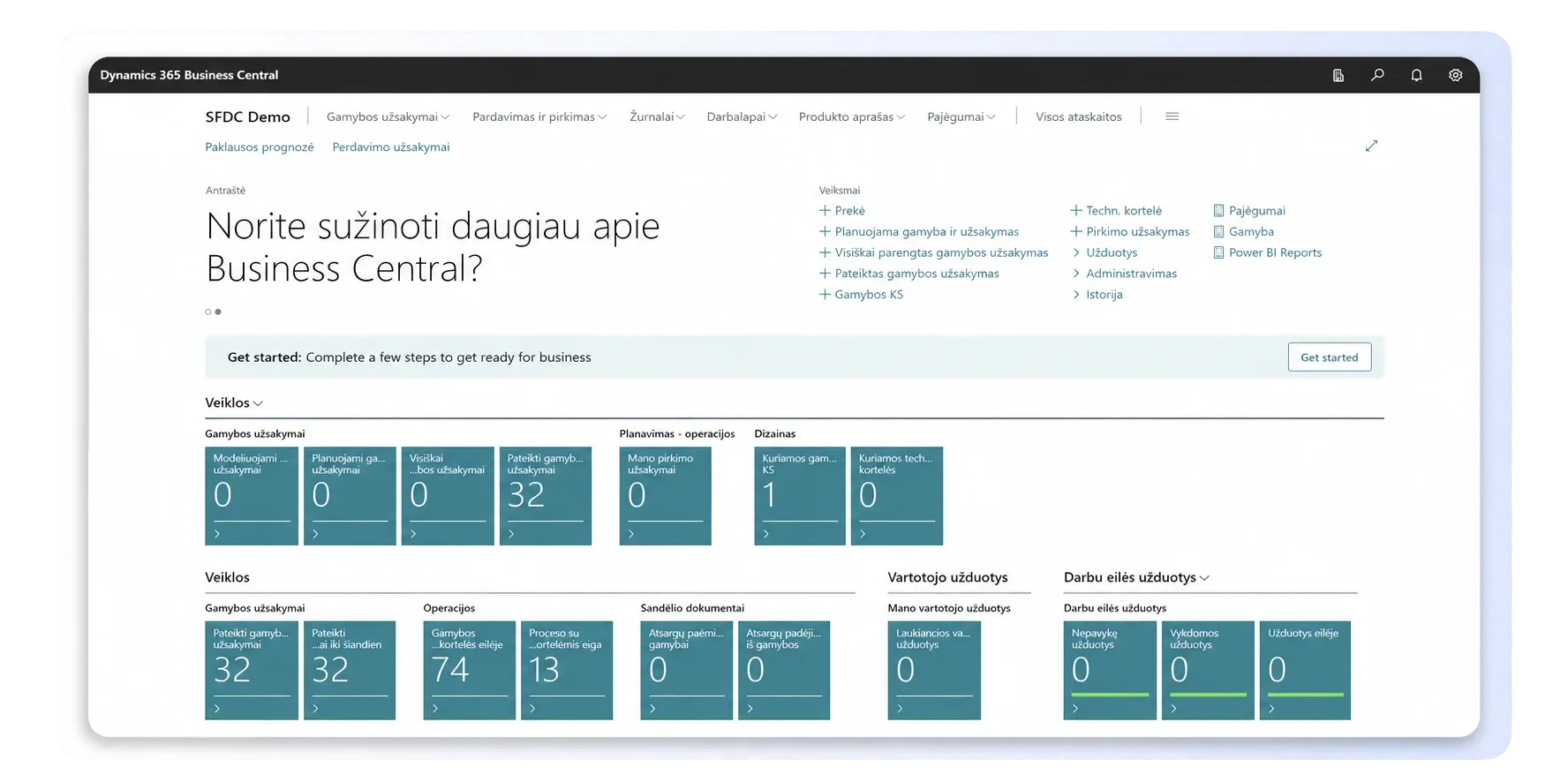Click the expand page icon

1371,146
